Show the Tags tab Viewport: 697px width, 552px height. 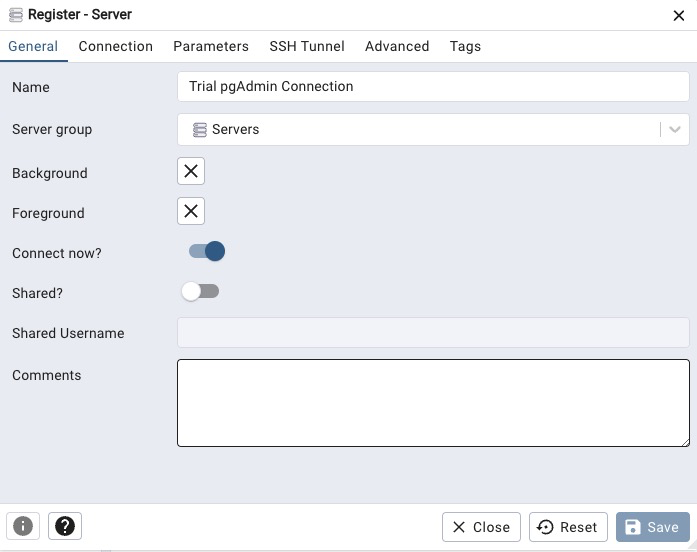(x=465, y=46)
